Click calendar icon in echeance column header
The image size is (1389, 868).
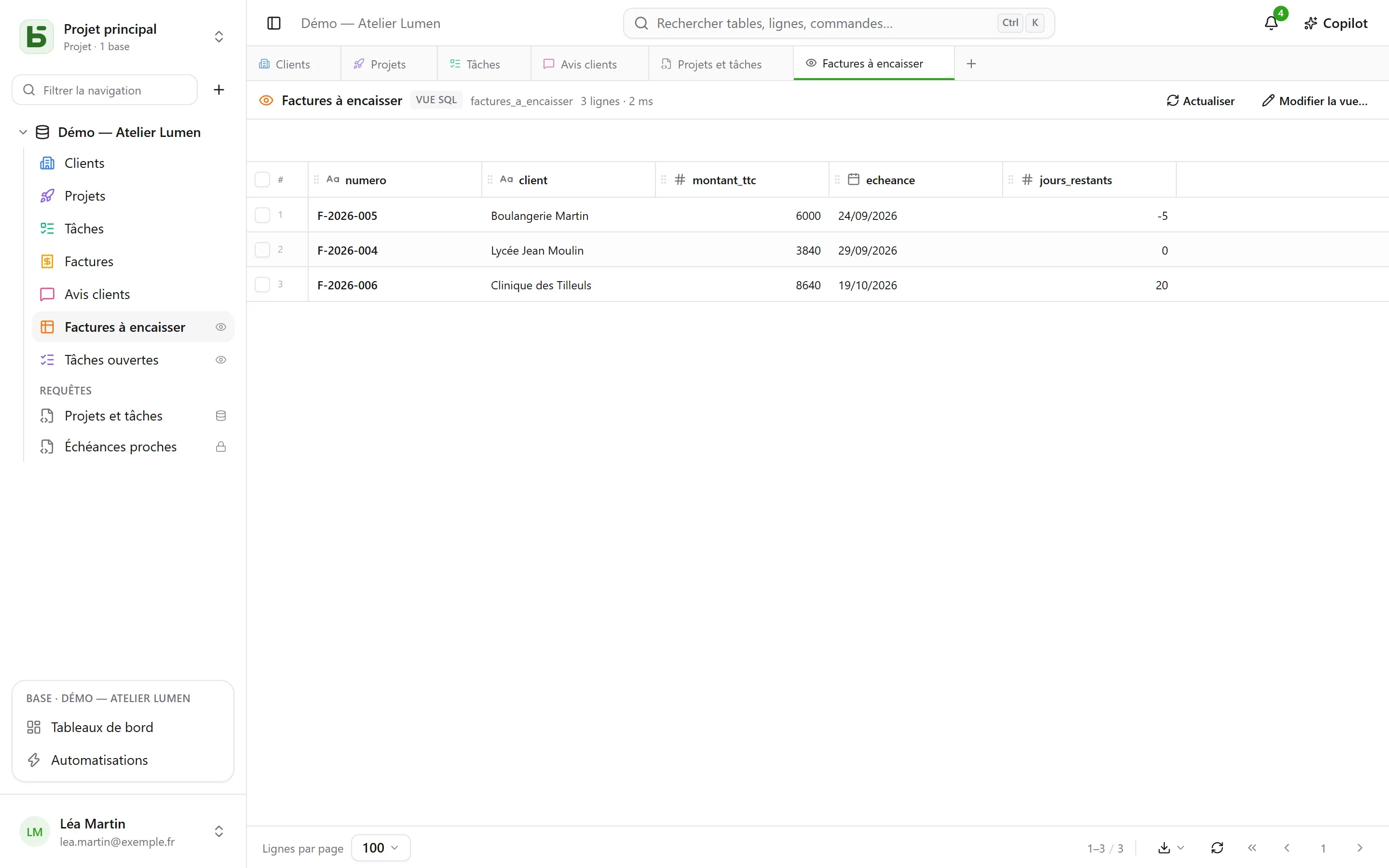tap(854, 180)
